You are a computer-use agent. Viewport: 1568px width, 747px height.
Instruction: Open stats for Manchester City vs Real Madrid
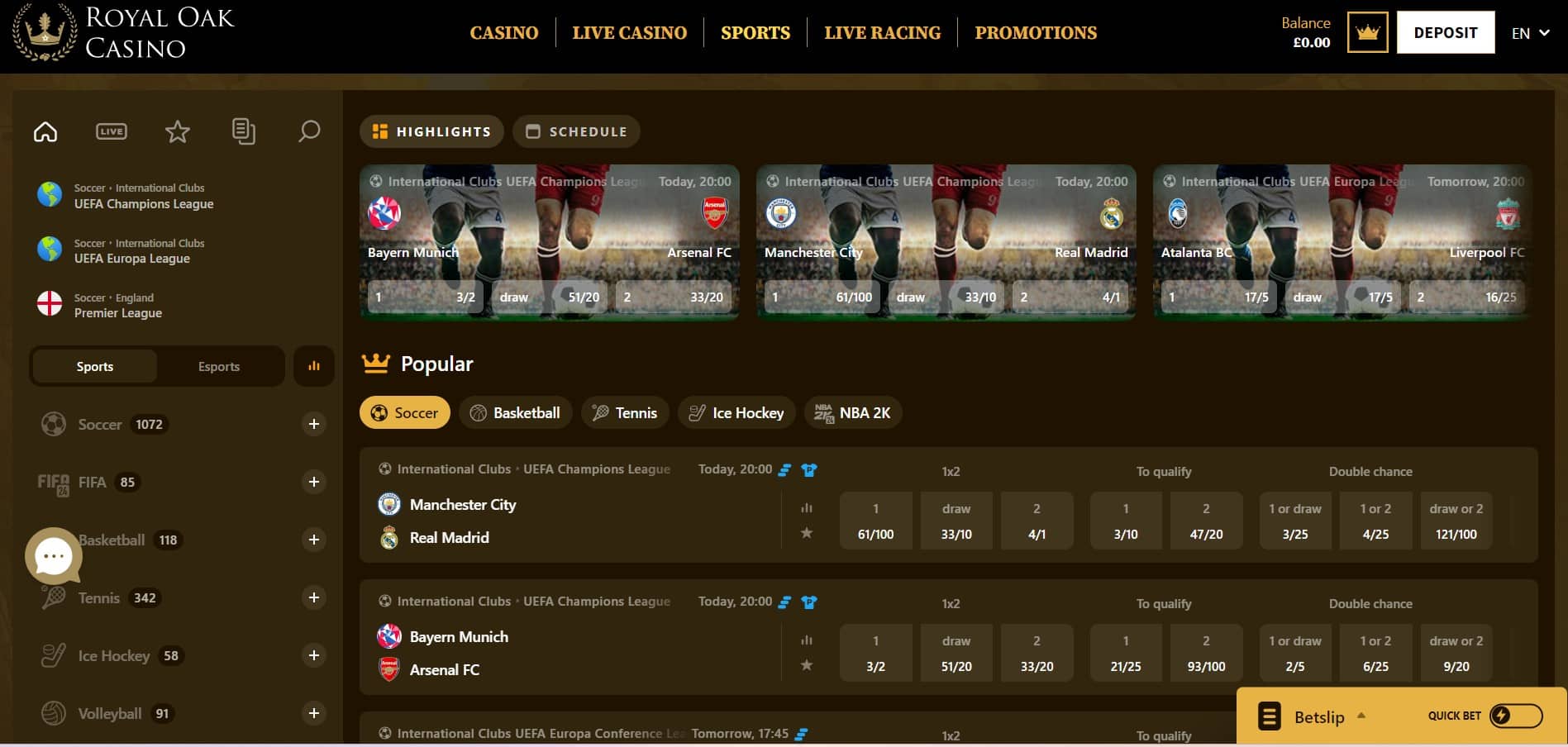pyautogui.click(x=807, y=508)
